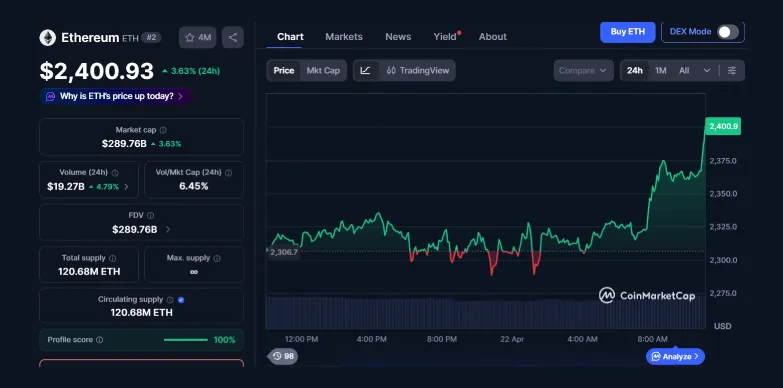Click the verified badge beside Circulating supply

pyautogui.click(x=181, y=300)
